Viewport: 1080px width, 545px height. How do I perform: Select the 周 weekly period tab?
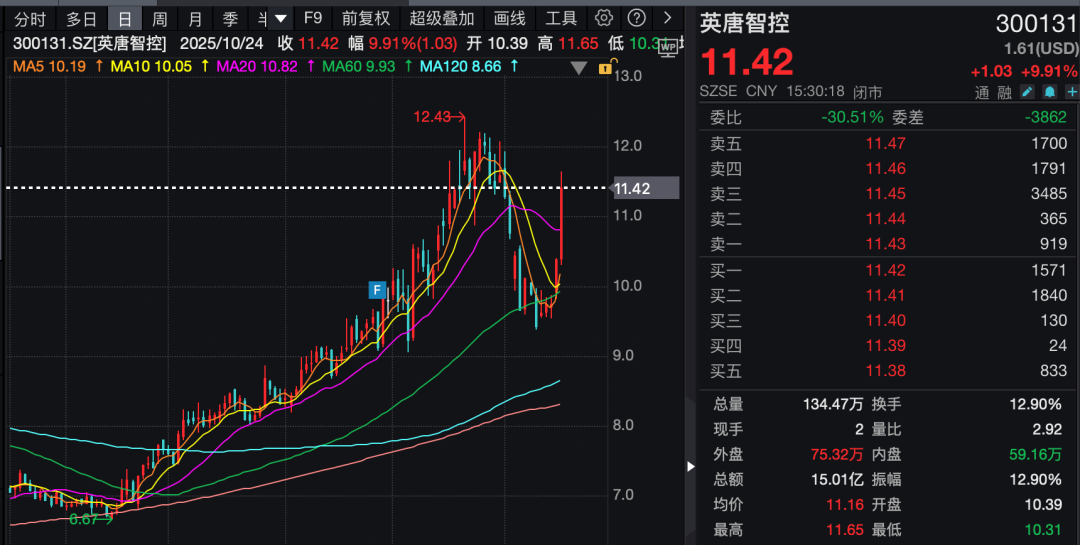point(160,18)
